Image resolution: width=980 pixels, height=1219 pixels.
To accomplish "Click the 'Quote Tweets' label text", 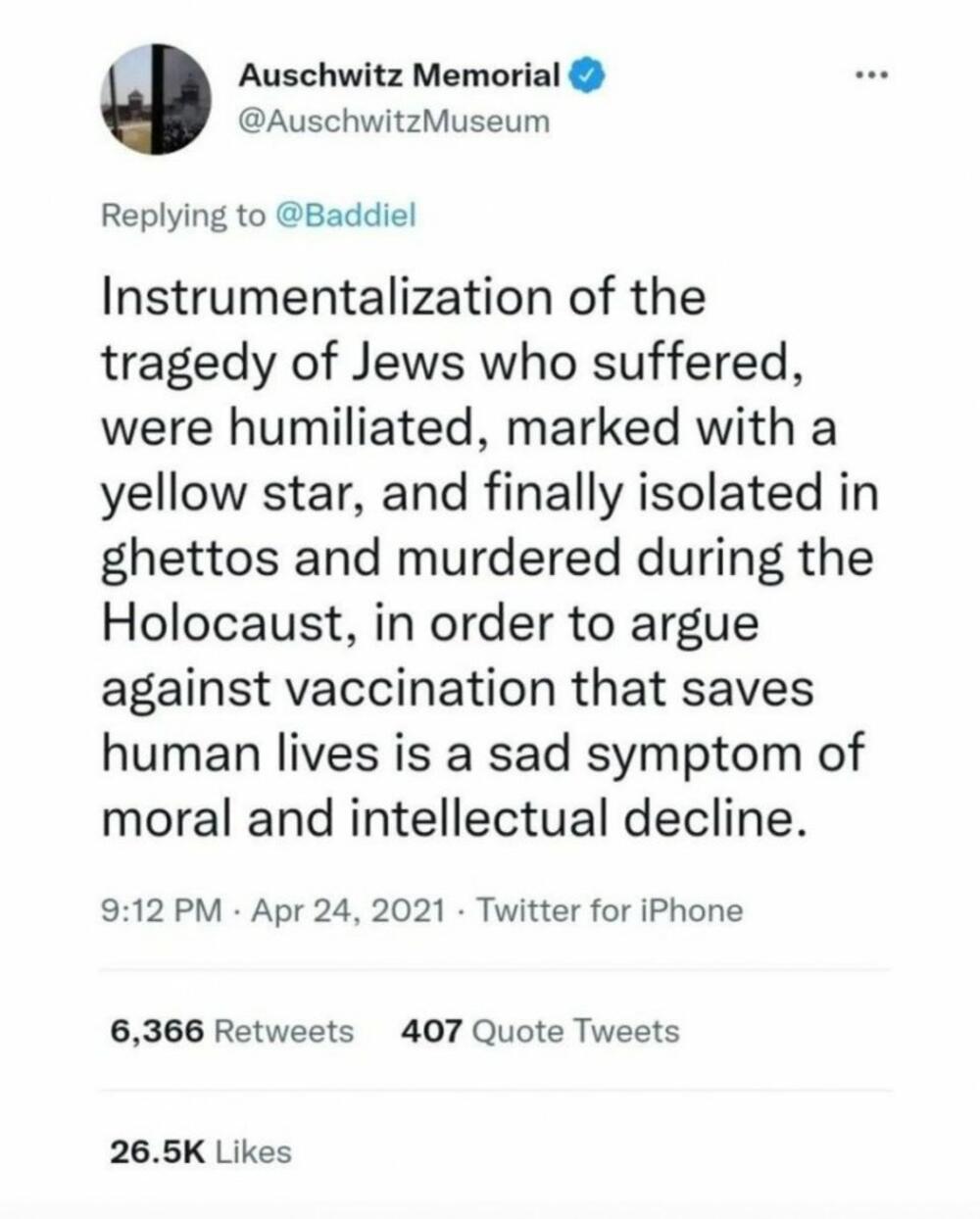I will tap(575, 1031).
